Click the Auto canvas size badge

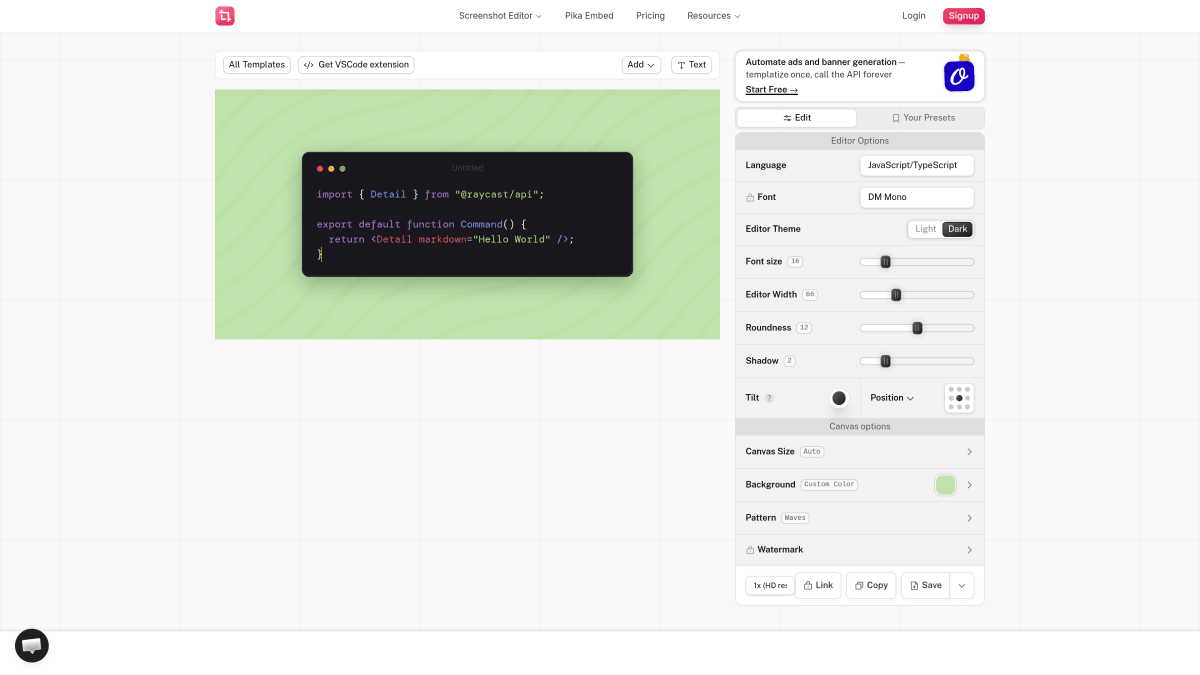coord(812,452)
